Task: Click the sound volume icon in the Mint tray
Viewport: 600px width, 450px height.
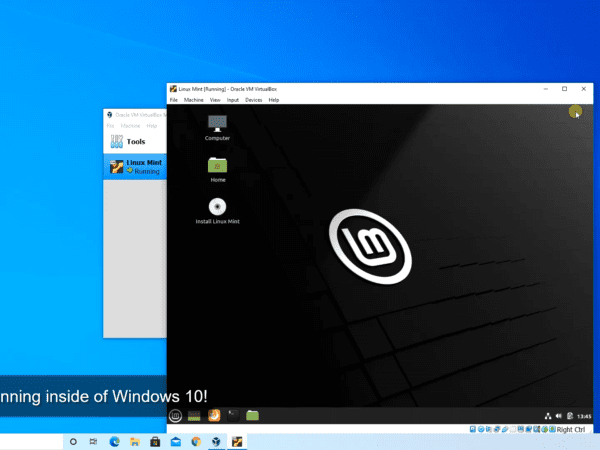Action: (559, 416)
